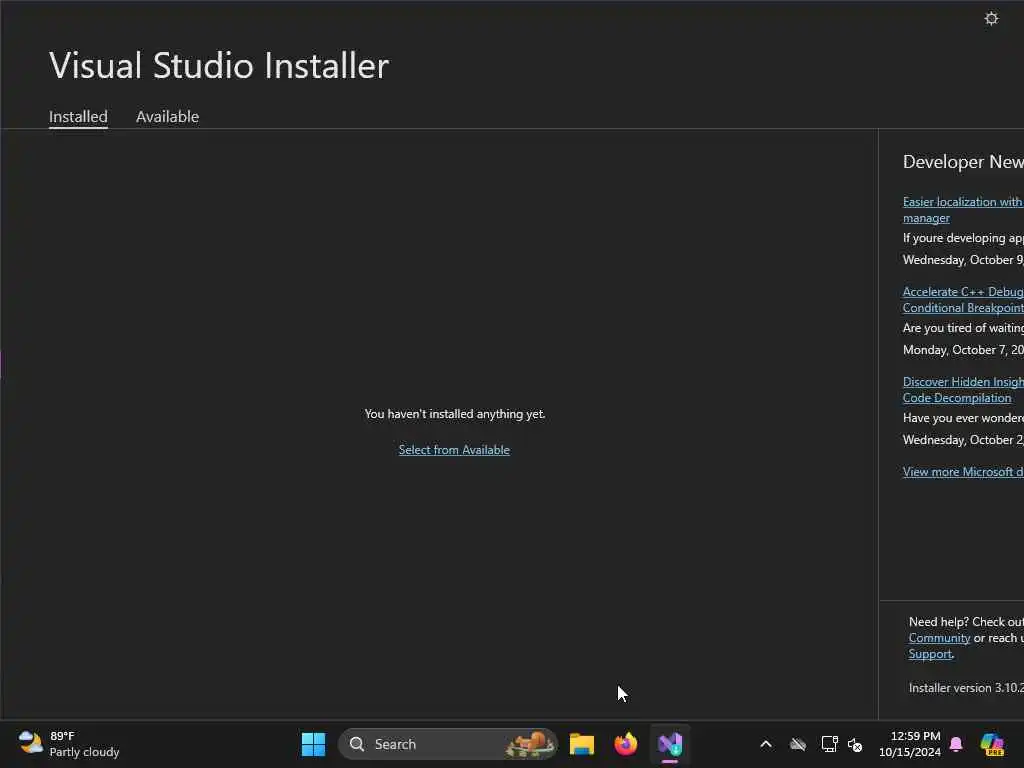Click the Monday, October 7 news date
1024x768 pixels.
tap(963, 350)
